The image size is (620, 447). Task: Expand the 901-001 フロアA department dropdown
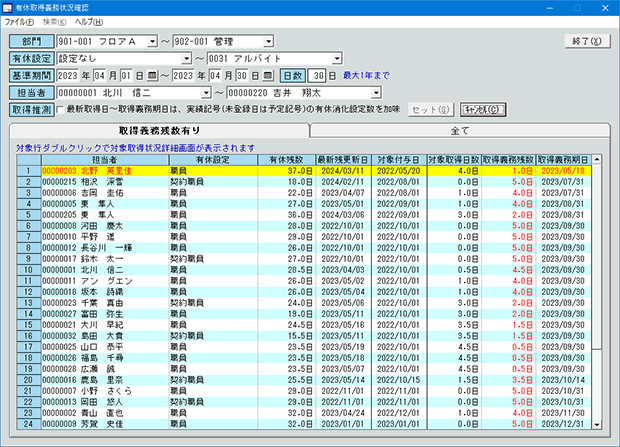152,41
